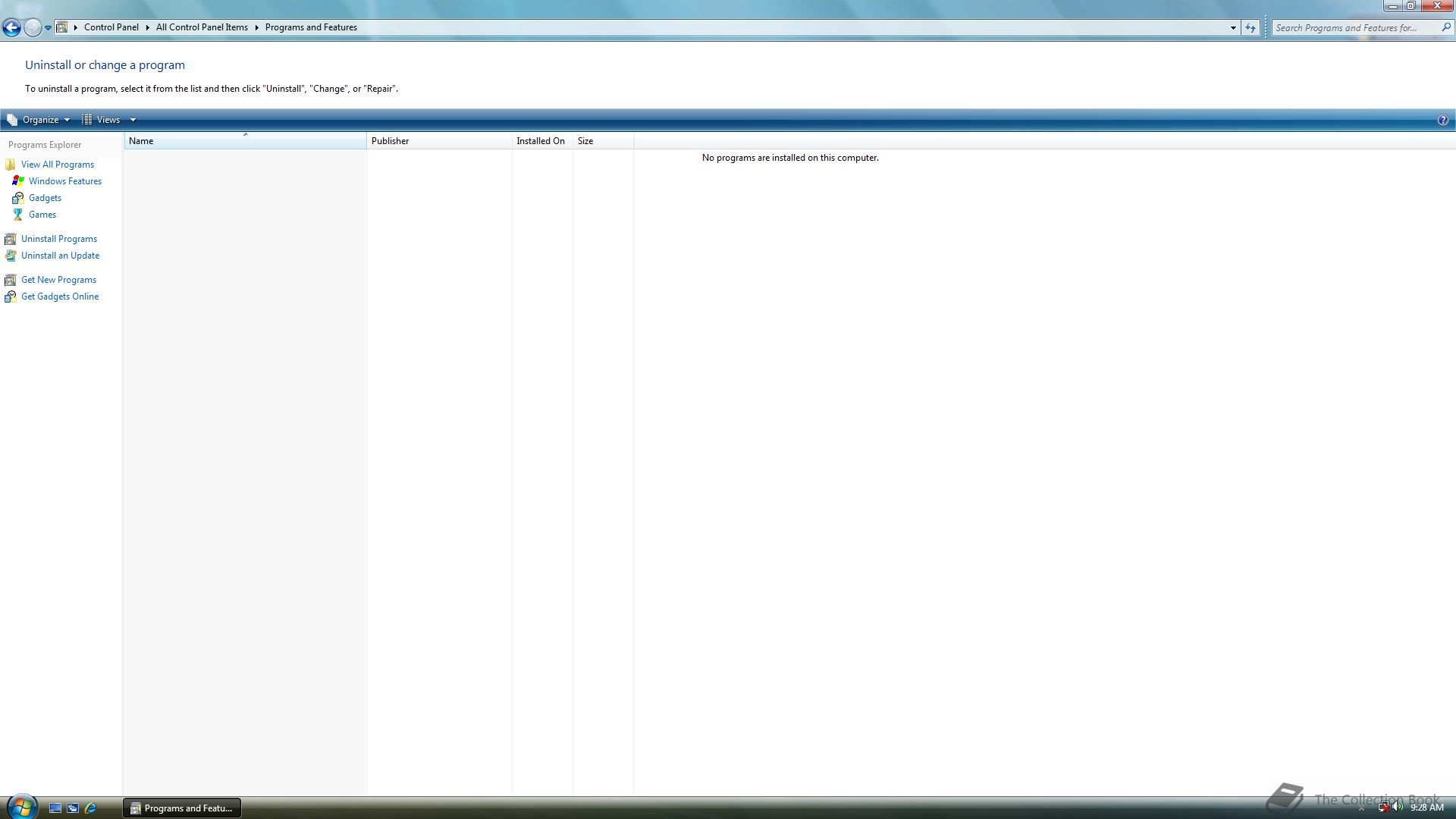Viewport: 1456px width, 819px height.
Task: Click the Show Desktop quick launch icon
Action: (55, 808)
